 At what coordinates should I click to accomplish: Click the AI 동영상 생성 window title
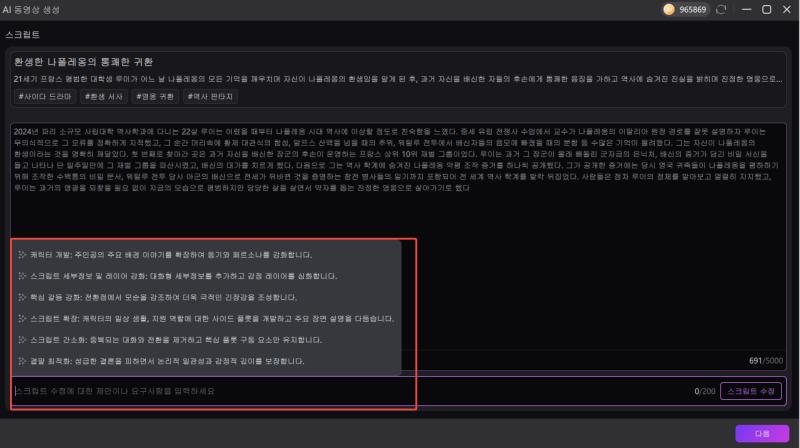coord(31,10)
